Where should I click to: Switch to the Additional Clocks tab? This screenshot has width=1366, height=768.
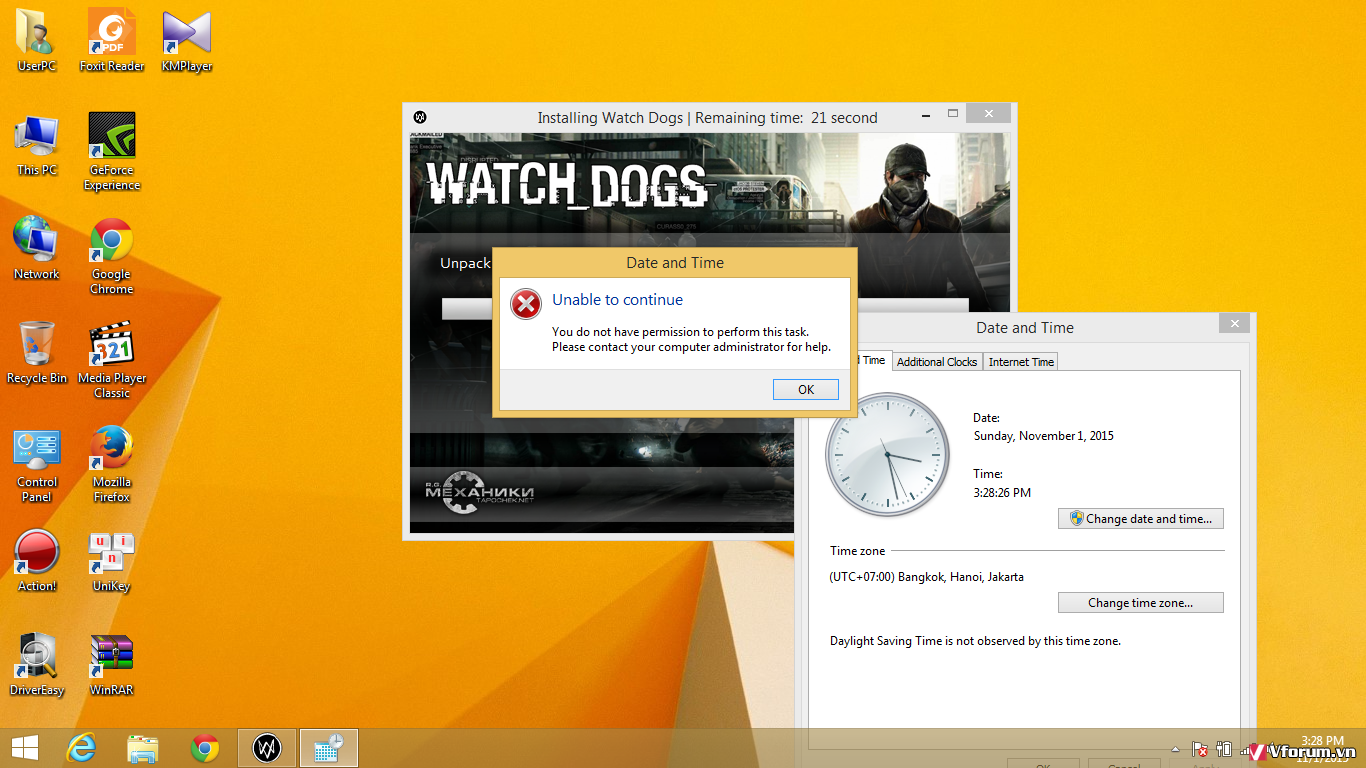click(x=936, y=362)
